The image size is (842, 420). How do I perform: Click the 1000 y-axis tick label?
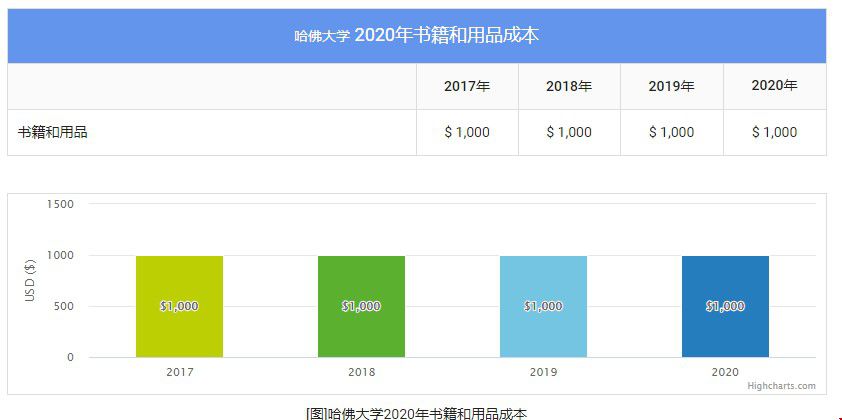(60, 255)
